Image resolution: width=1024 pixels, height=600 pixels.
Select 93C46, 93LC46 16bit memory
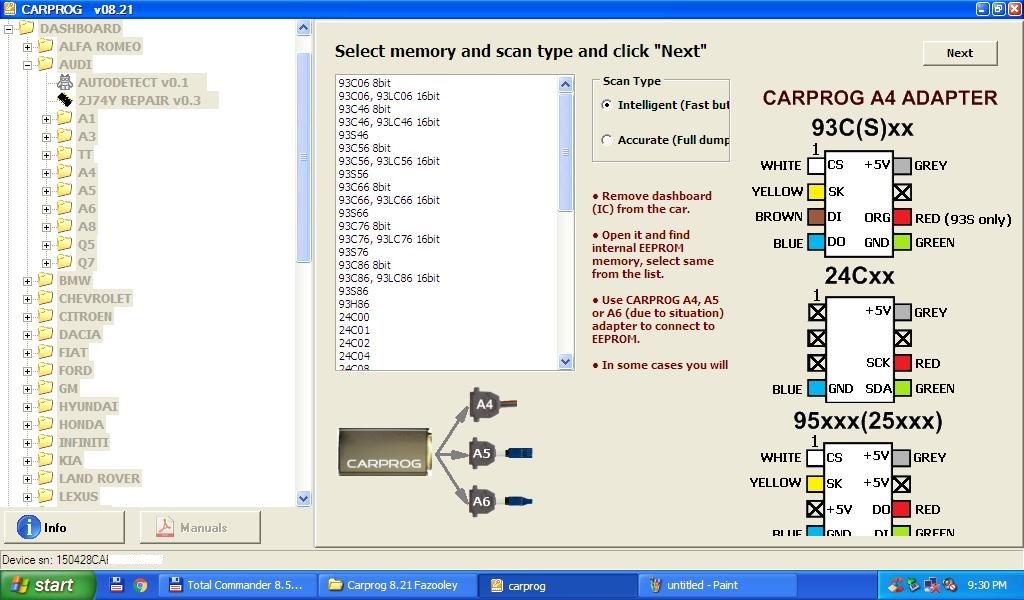point(389,122)
